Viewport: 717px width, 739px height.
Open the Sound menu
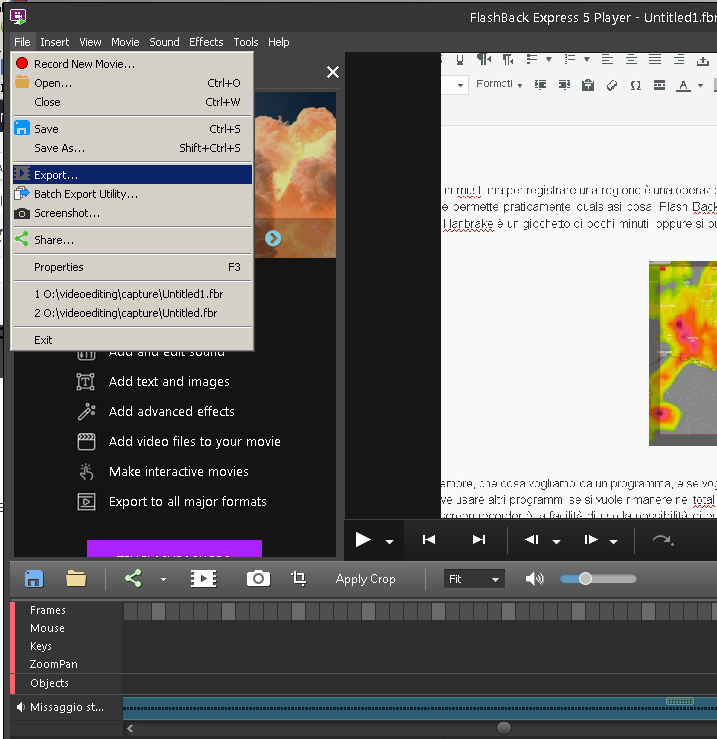(164, 42)
